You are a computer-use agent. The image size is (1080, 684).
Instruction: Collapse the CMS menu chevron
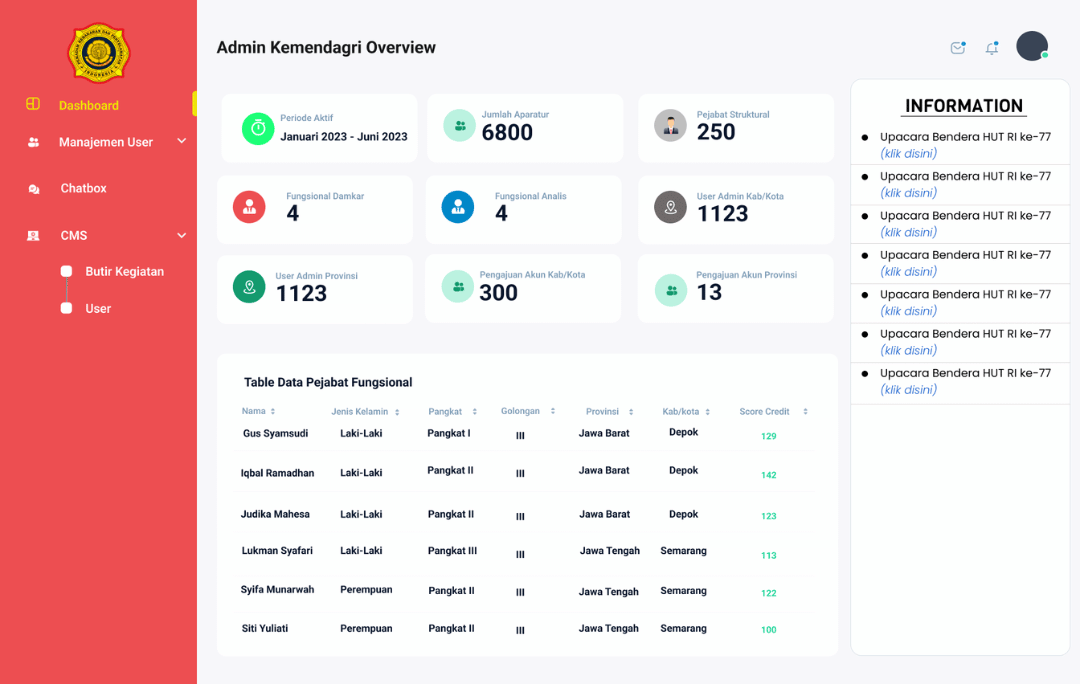(181, 235)
